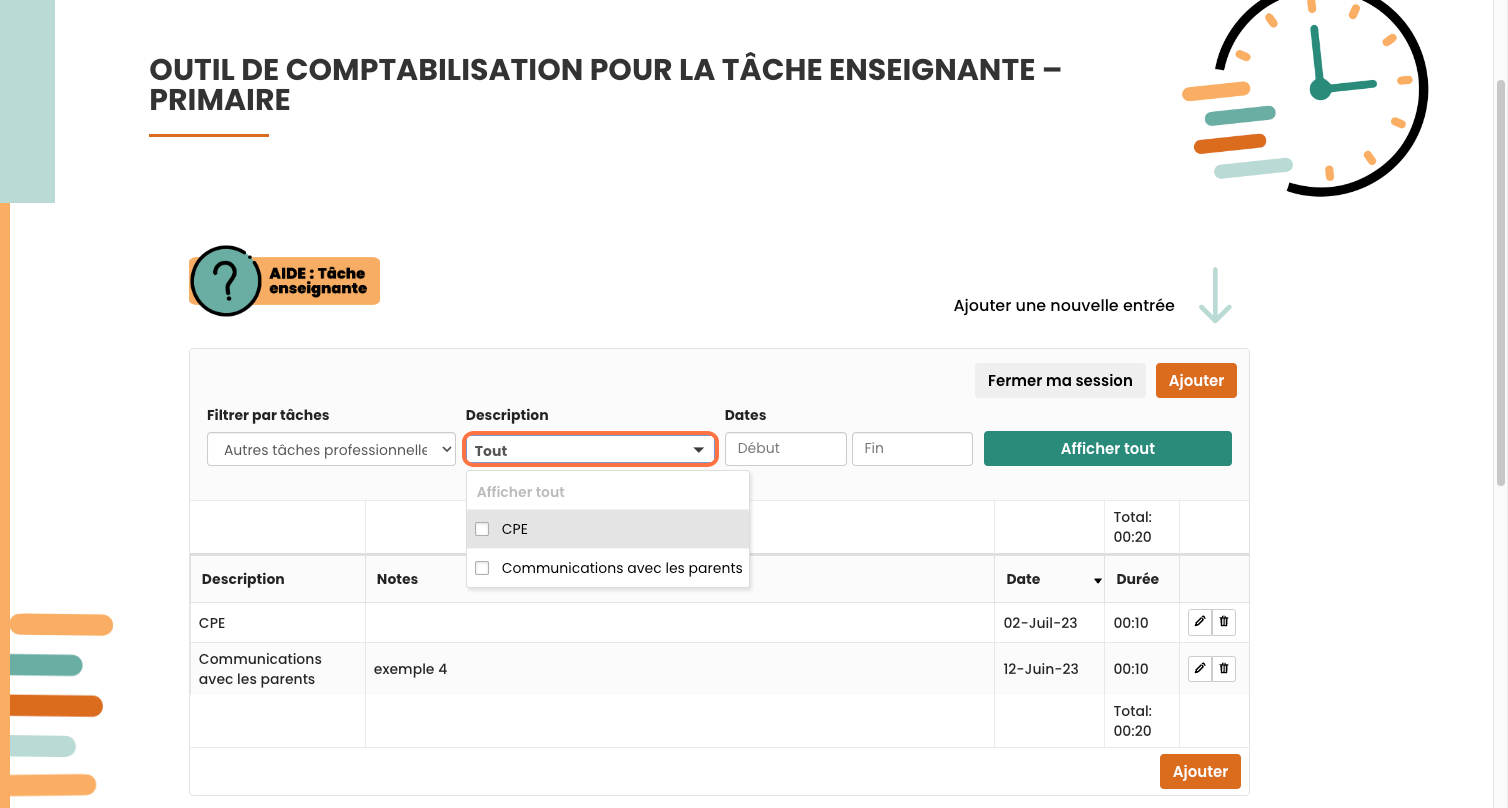Delete the Communications avec les parents entry

(1224, 668)
